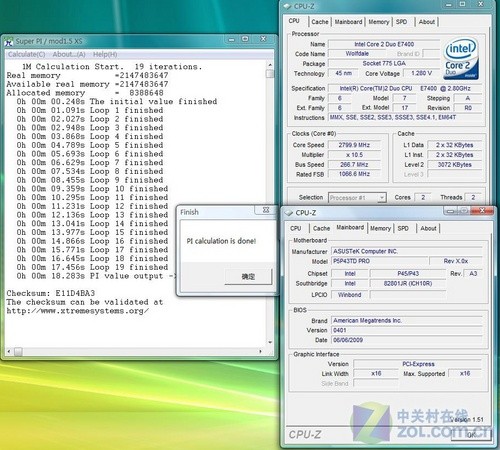Click the instructions field listing MMX, SSE

[405, 117]
